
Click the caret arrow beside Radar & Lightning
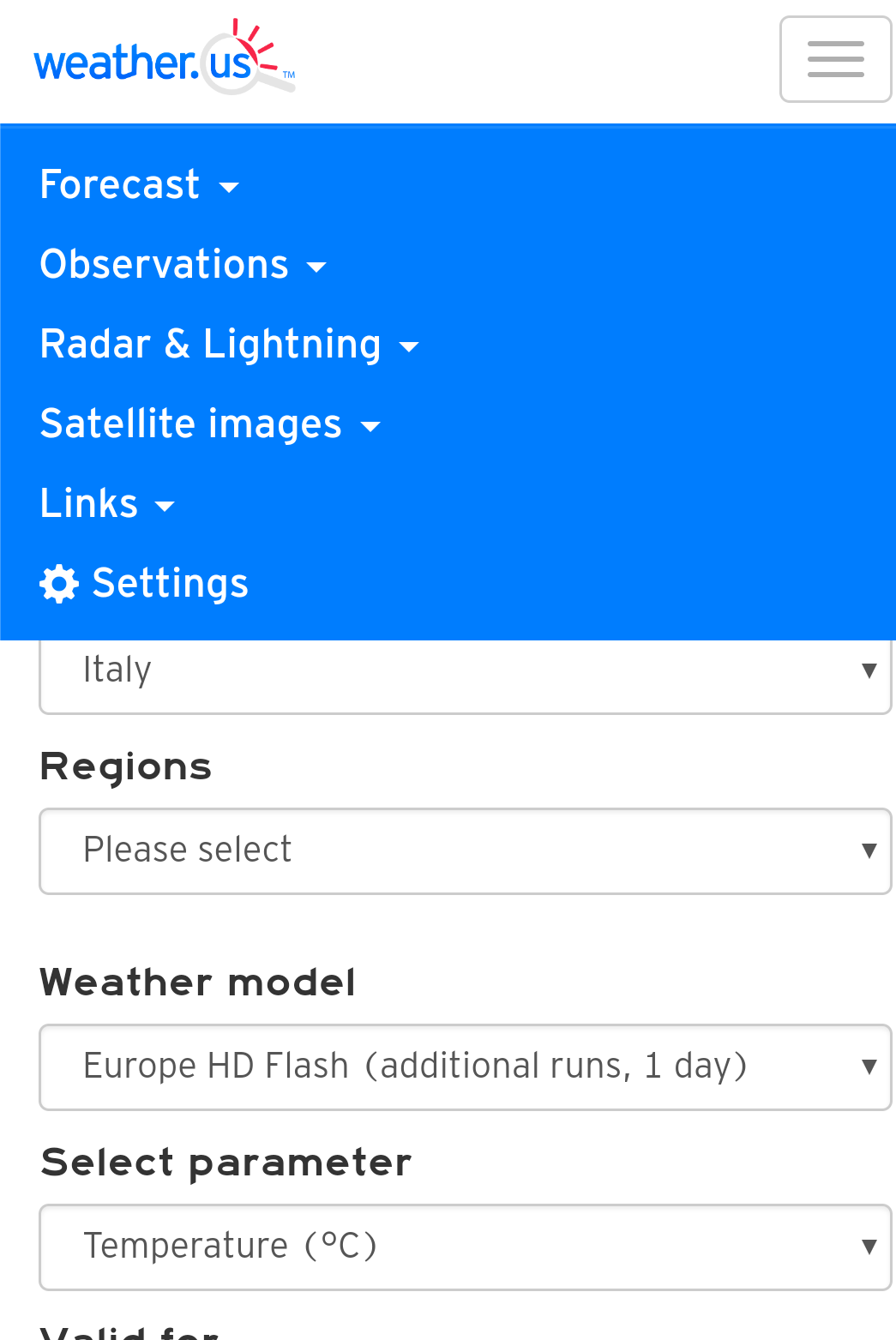tap(409, 346)
